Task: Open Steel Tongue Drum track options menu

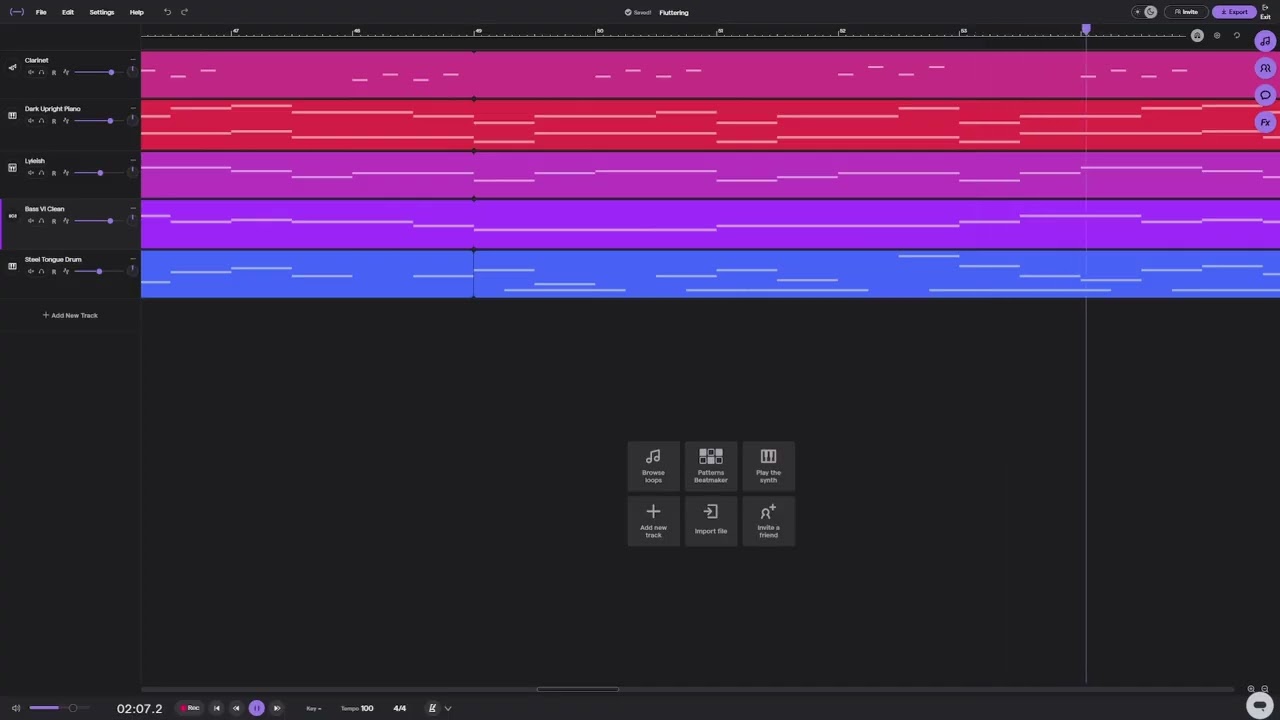Action: (132, 258)
